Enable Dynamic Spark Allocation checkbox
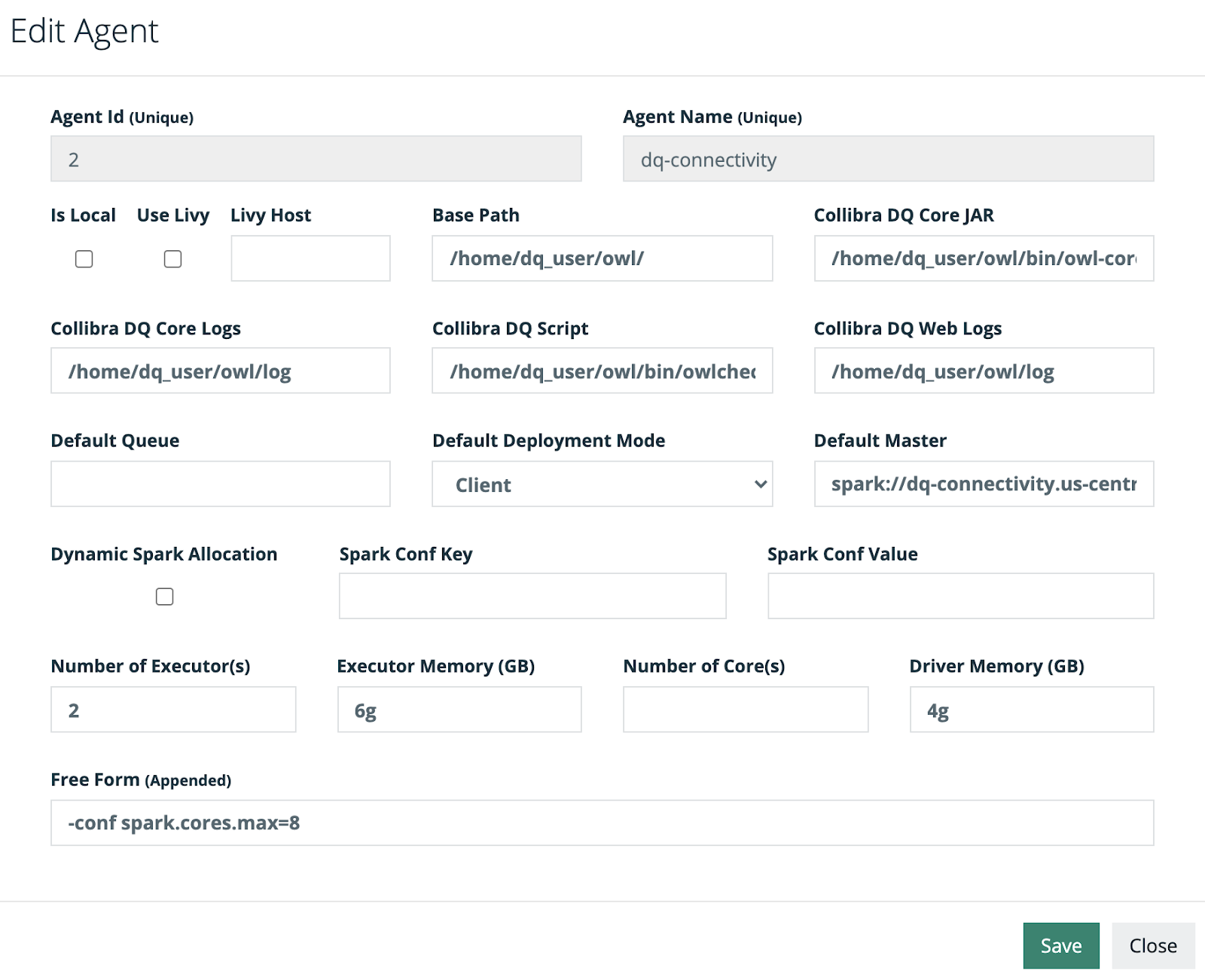 (165, 597)
